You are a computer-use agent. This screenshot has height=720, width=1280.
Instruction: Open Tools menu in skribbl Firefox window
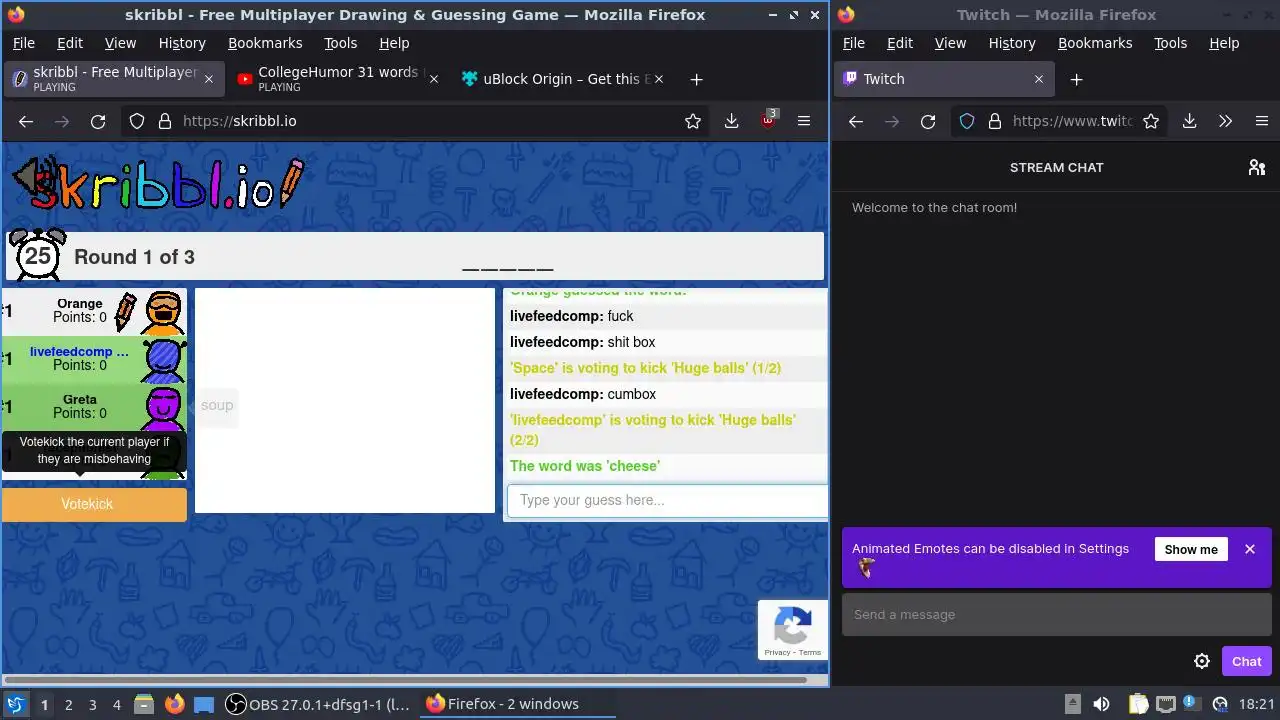tap(340, 43)
